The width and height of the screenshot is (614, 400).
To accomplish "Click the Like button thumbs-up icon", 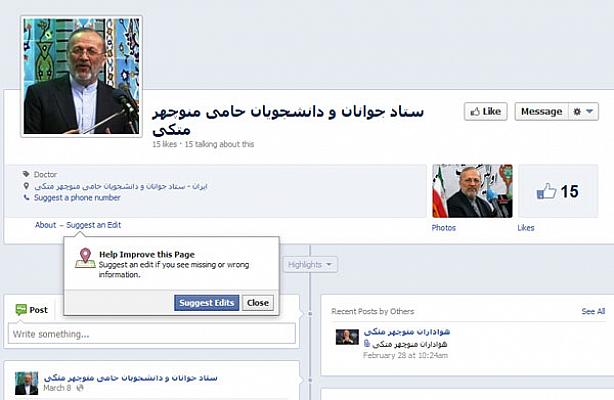I will pyautogui.click(x=475, y=112).
